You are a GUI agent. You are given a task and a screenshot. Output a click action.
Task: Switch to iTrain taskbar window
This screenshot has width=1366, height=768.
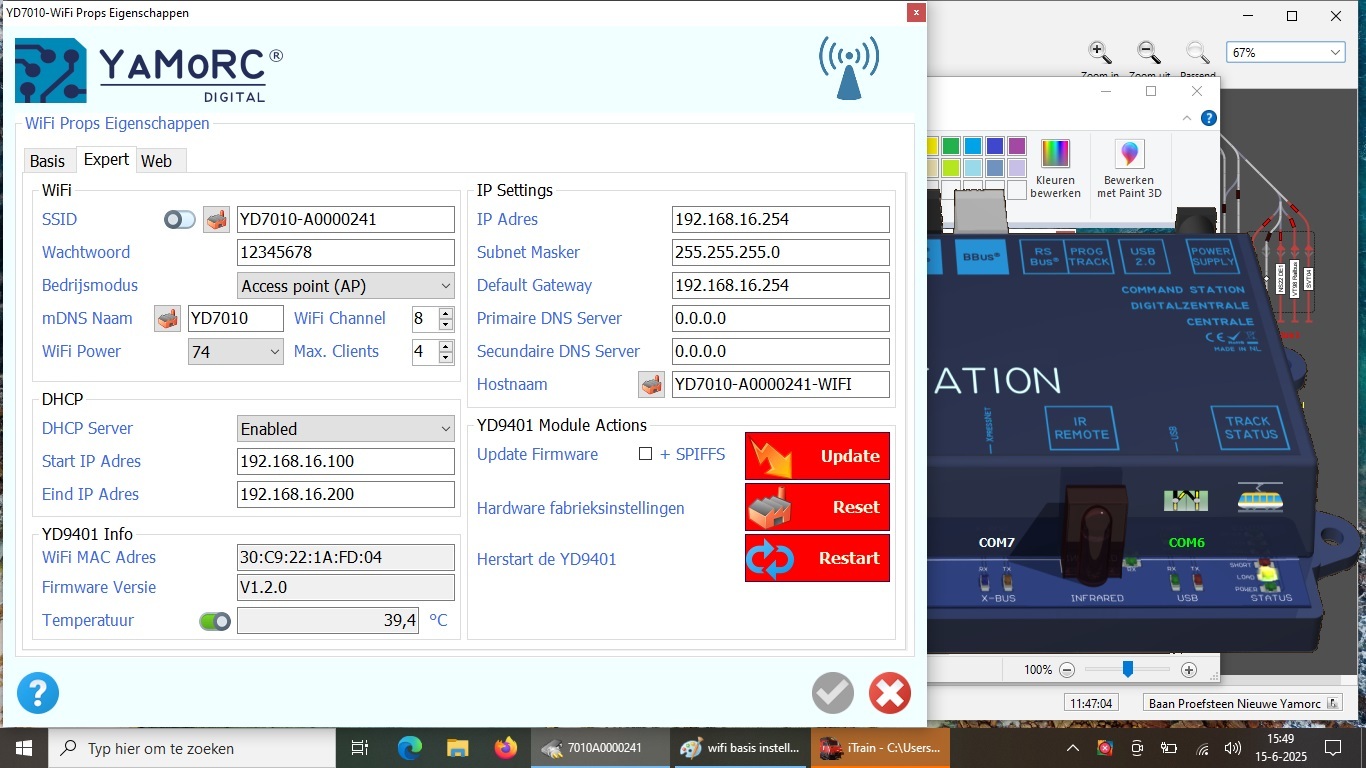[x=880, y=748]
